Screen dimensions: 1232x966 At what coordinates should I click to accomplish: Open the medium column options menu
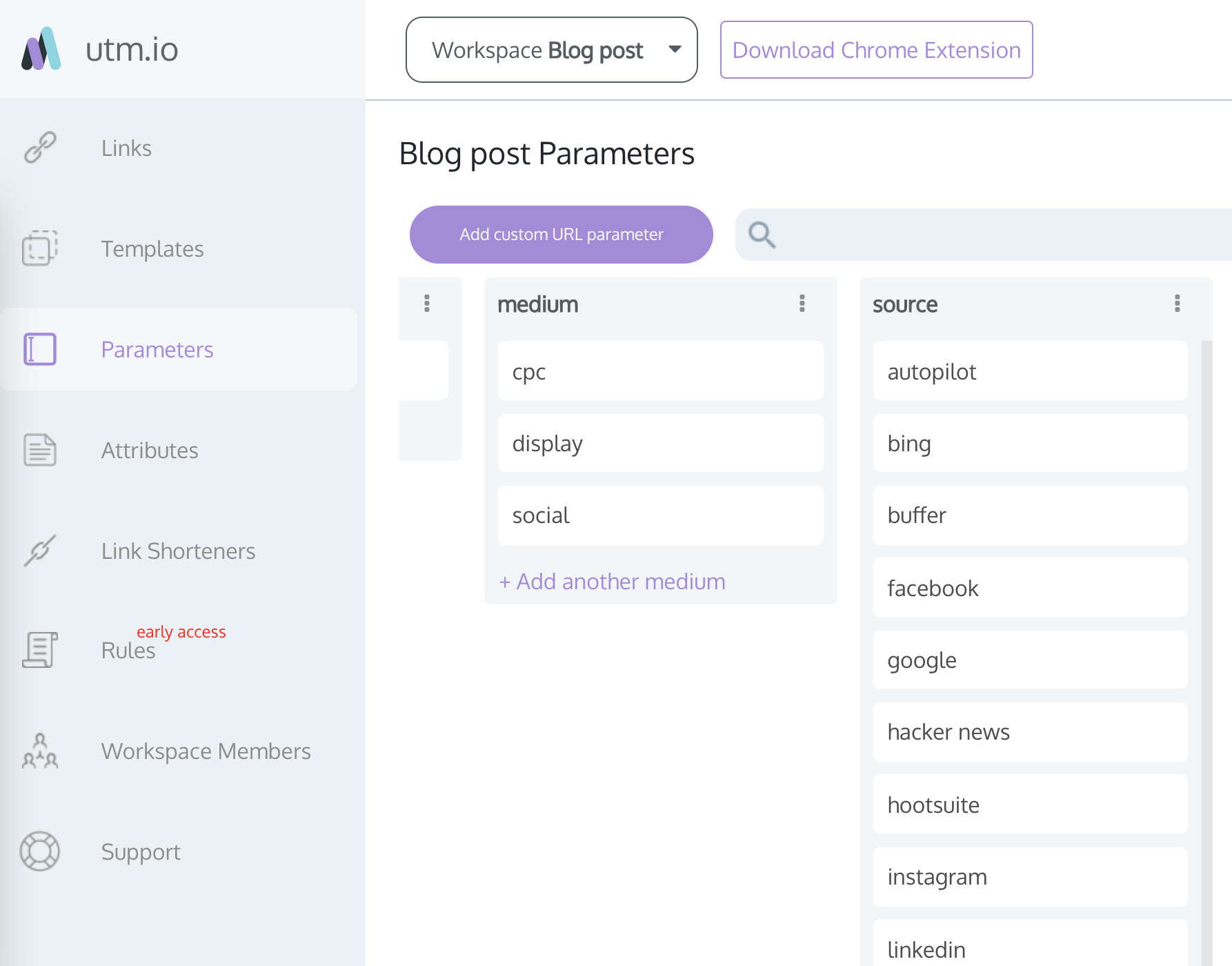point(802,304)
